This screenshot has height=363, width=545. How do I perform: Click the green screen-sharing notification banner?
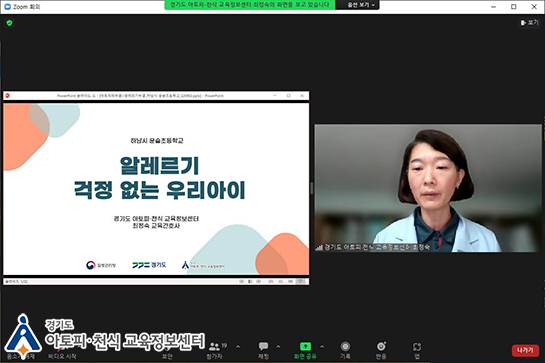[250, 5]
